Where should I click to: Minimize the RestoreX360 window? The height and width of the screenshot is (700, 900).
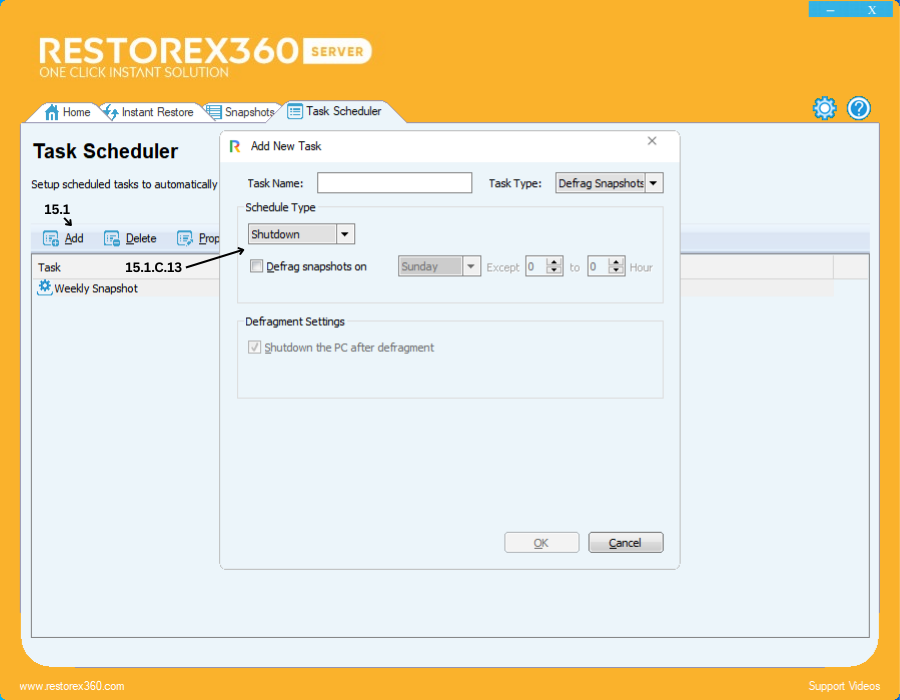(830, 10)
